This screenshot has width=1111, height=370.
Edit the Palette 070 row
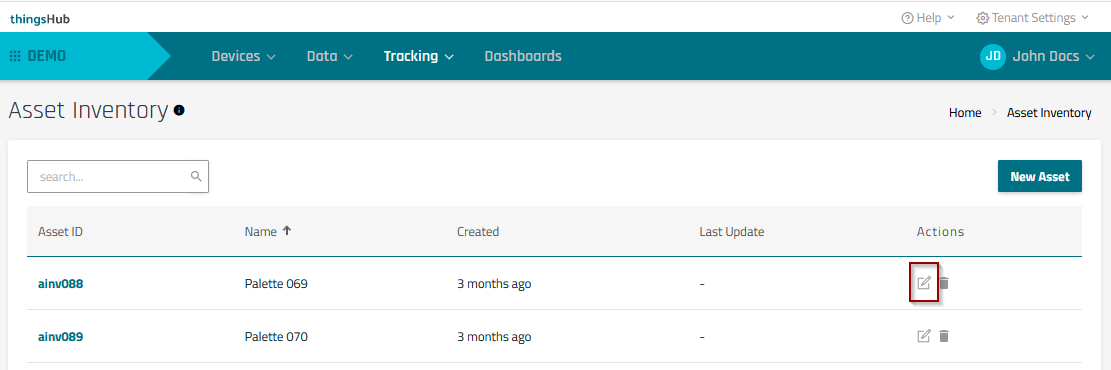[x=923, y=336]
